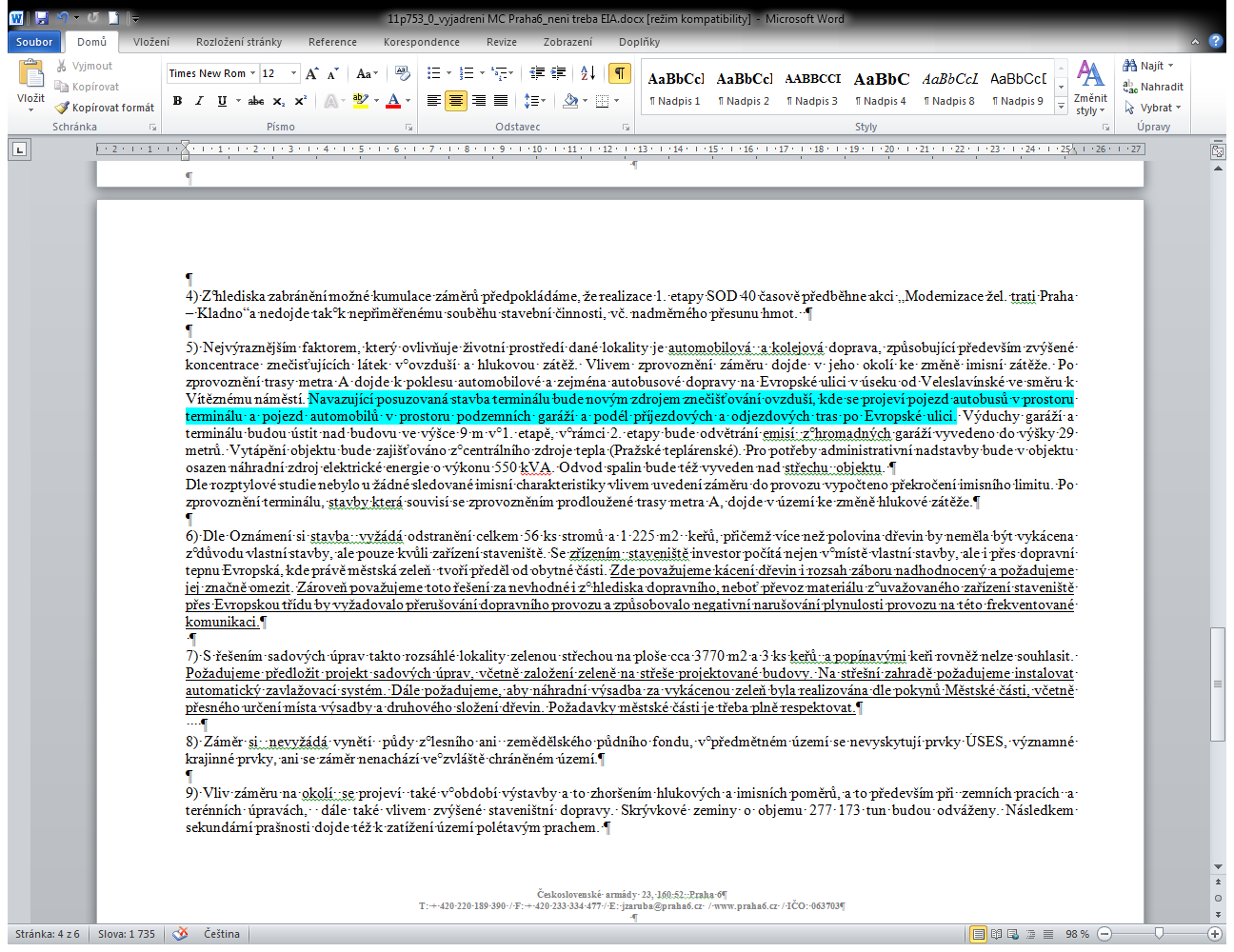The image size is (1234, 952).
Task: Create new document from Quick Access toolbar
Action: (x=113, y=18)
